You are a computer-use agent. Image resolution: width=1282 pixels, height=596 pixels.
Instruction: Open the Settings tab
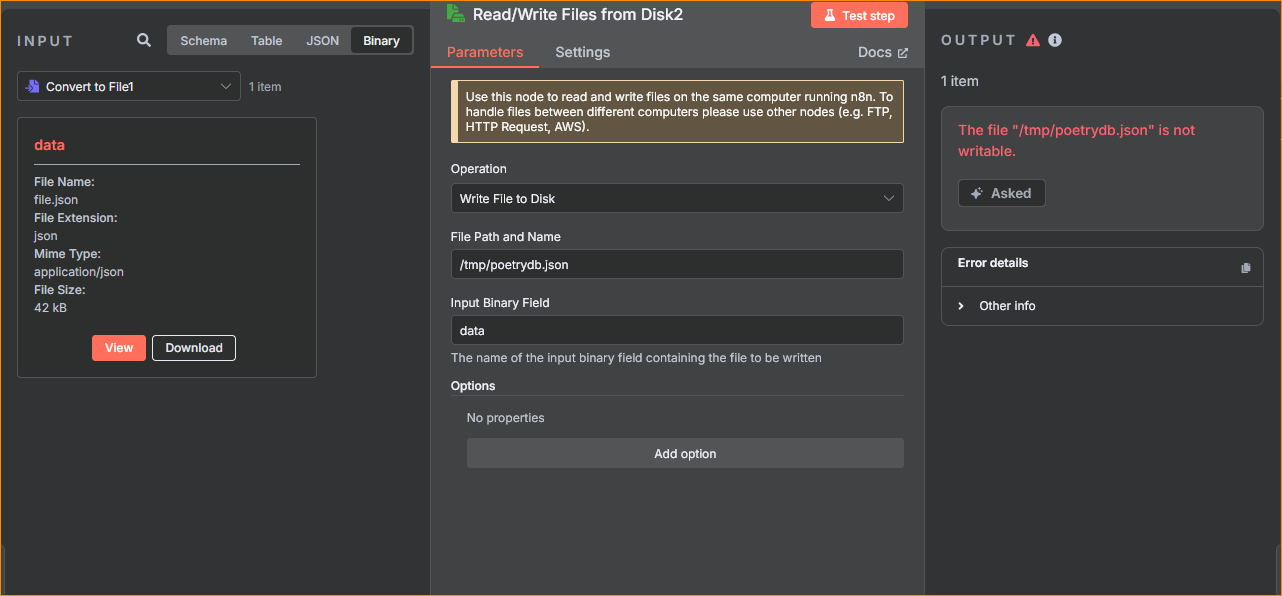(x=583, y=52)
